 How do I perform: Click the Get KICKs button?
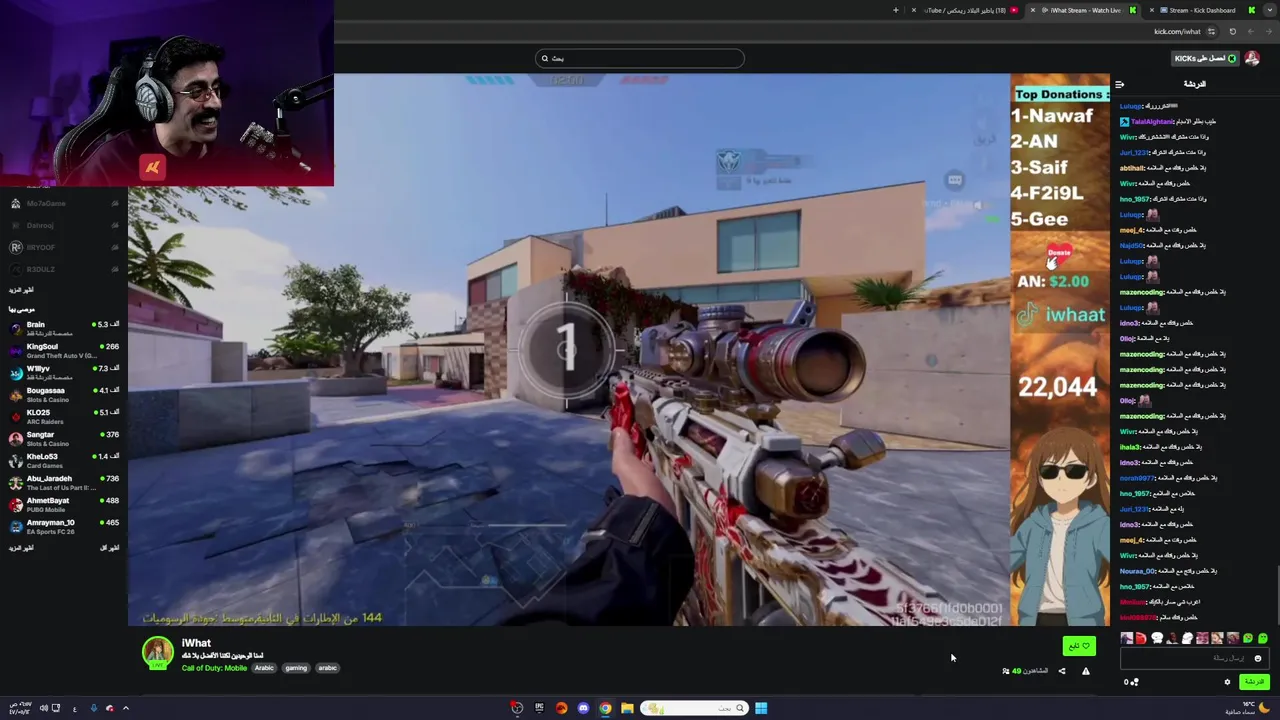1205,58
